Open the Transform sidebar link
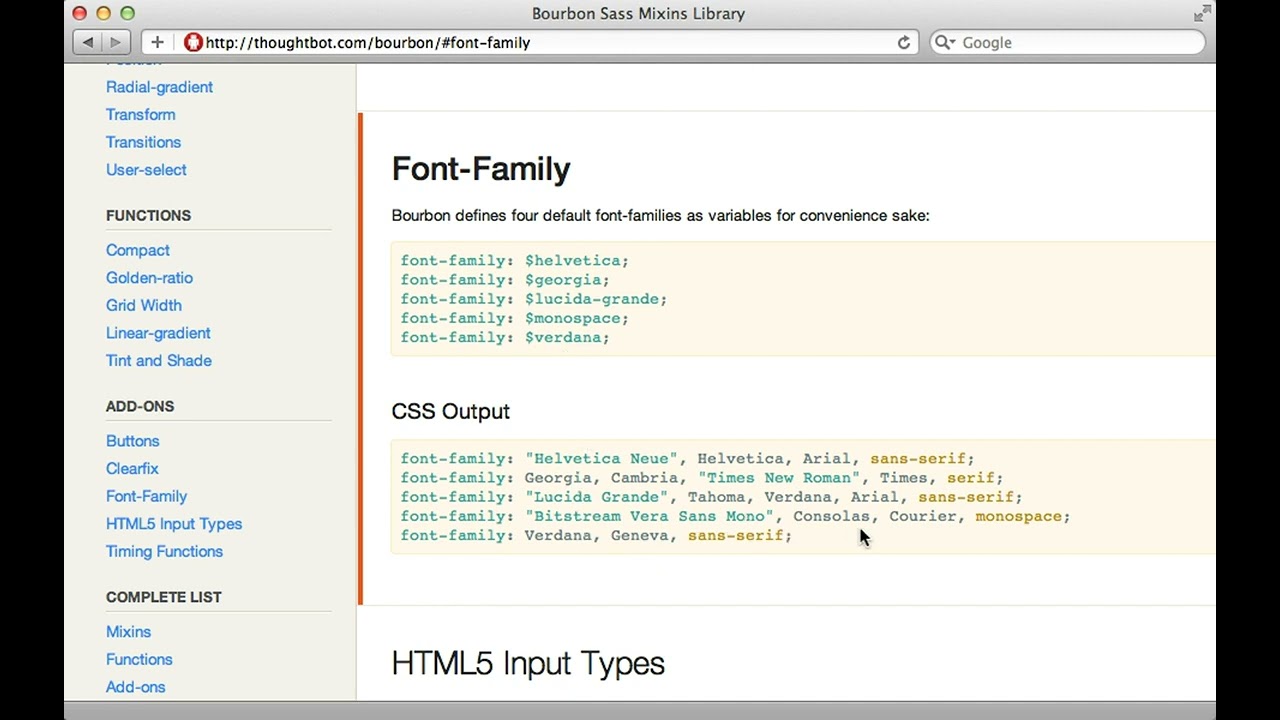The image size is (1280, 720). (x=140, y=115)
